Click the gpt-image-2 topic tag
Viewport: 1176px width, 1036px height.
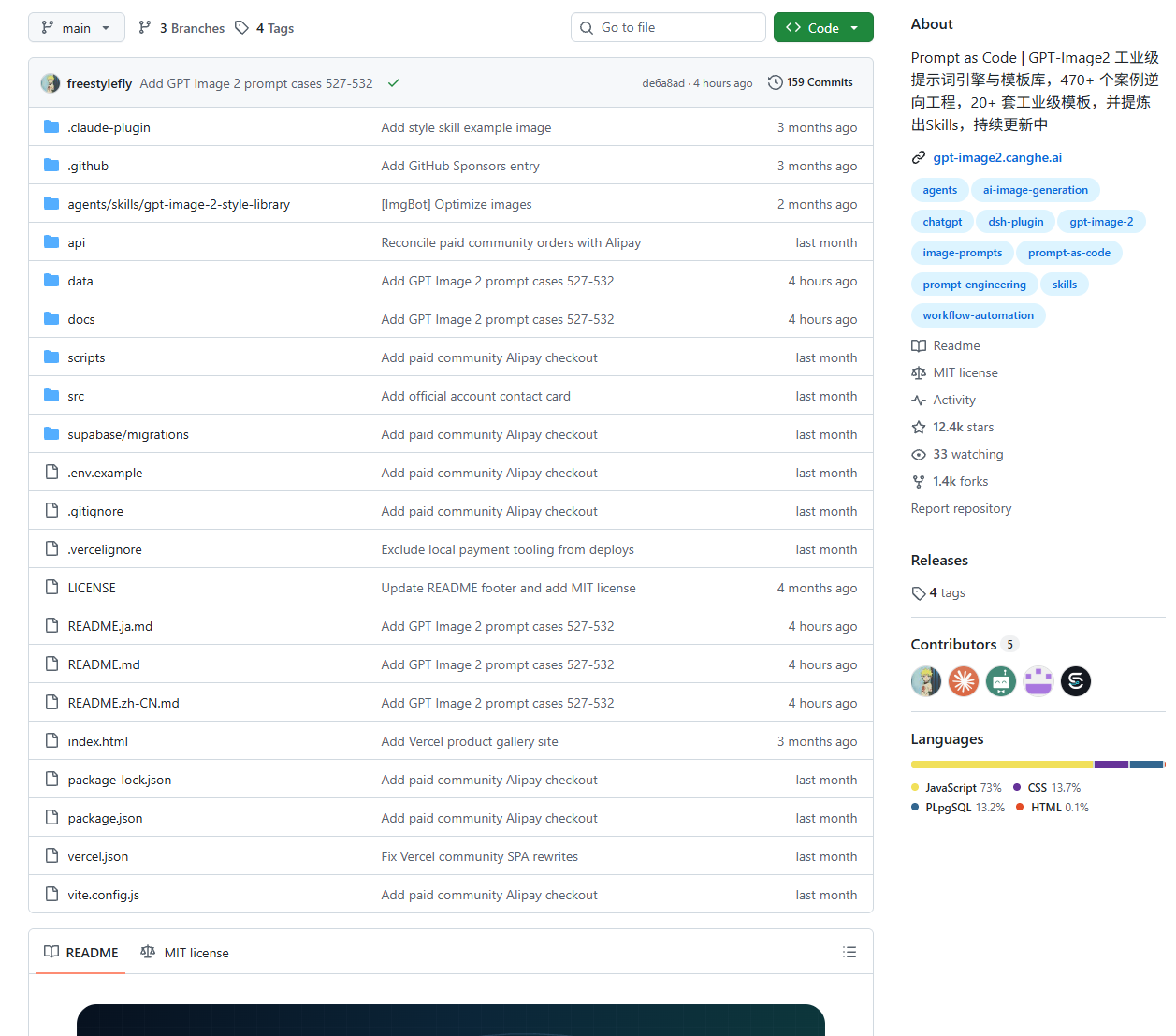[x=1101, y=222]
